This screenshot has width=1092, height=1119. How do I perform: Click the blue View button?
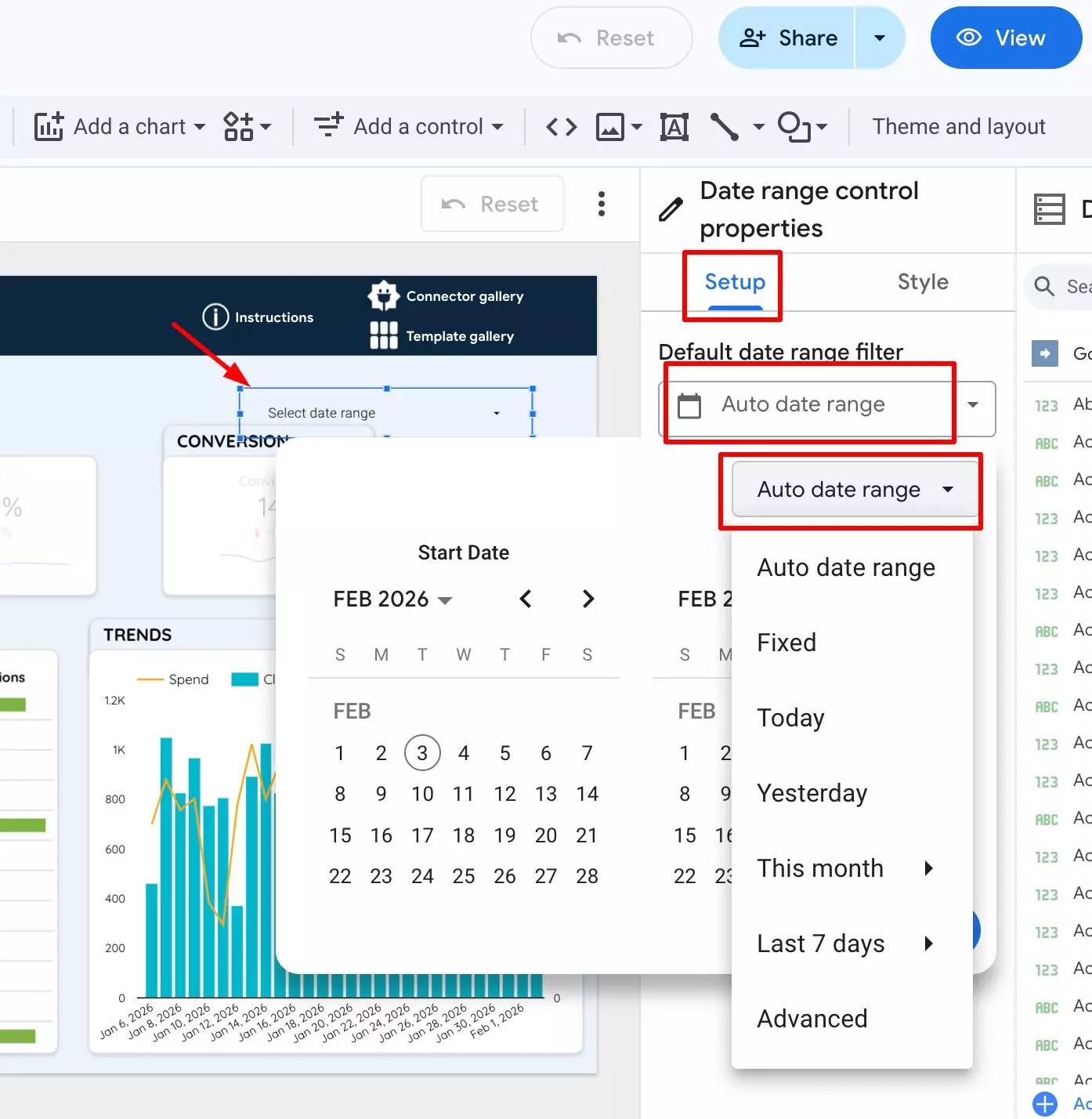tap(1005, 38)
